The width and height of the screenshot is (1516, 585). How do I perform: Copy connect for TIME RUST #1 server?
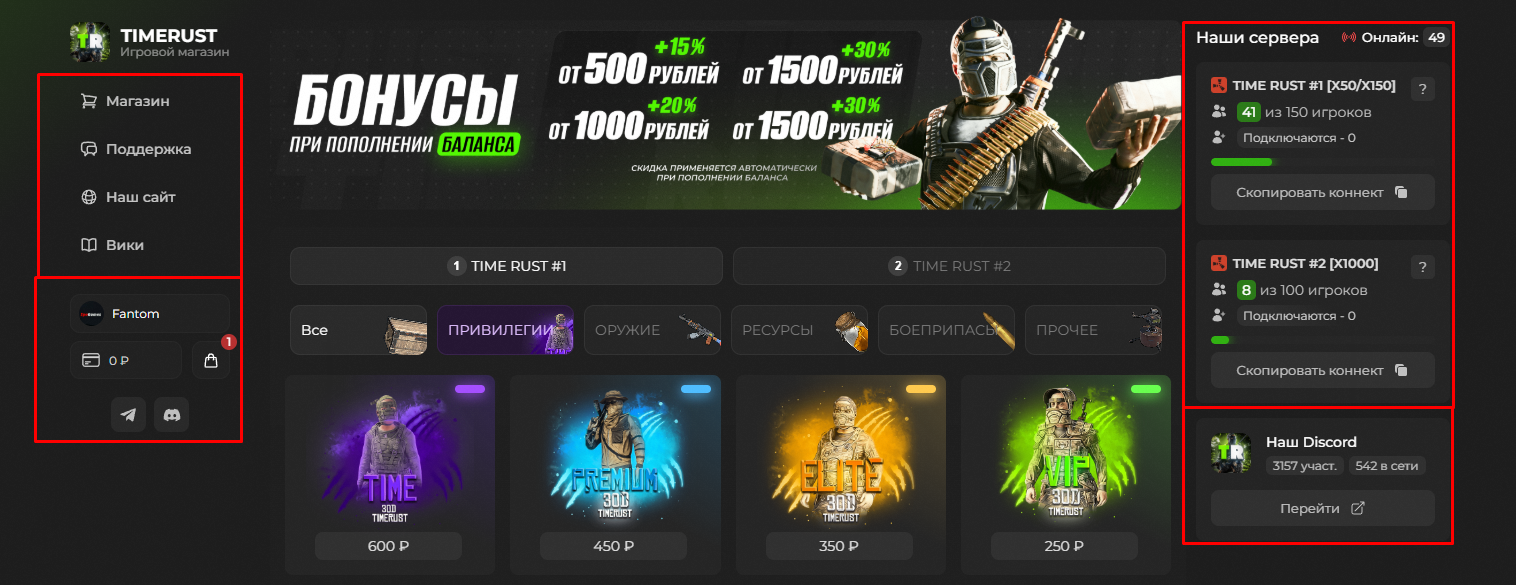1322,192
